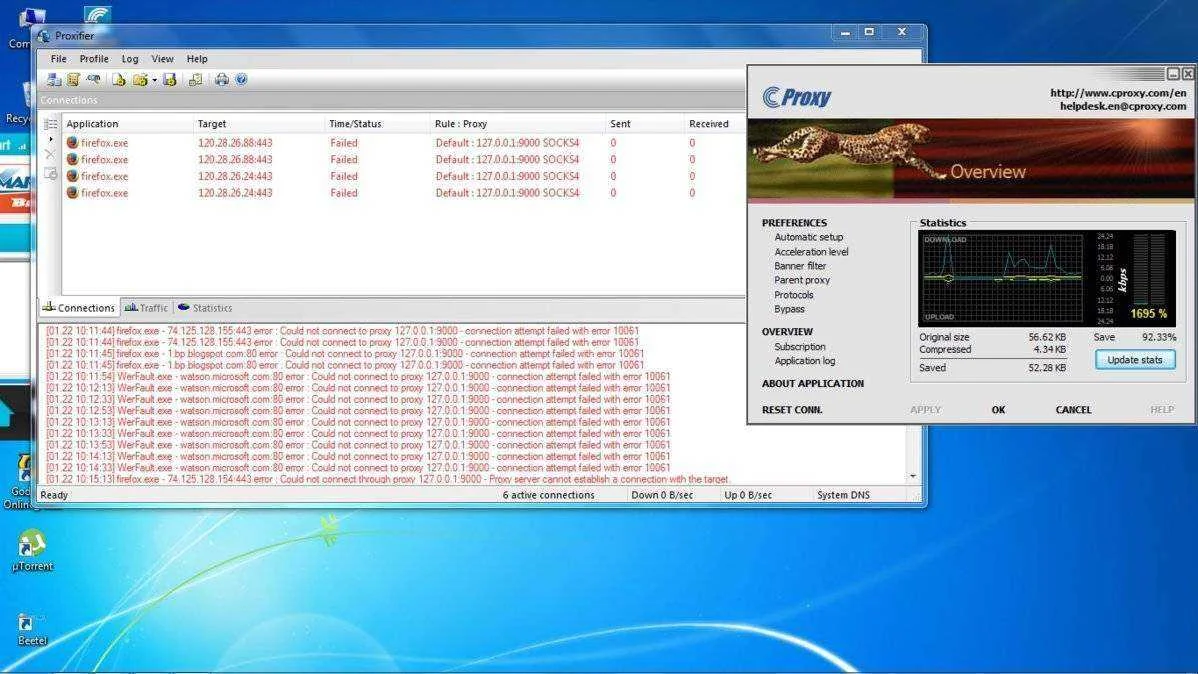Viewport: 1198px width, 674px height.
Task: Sort by the Target column header
Action: [x=259, y=124]
